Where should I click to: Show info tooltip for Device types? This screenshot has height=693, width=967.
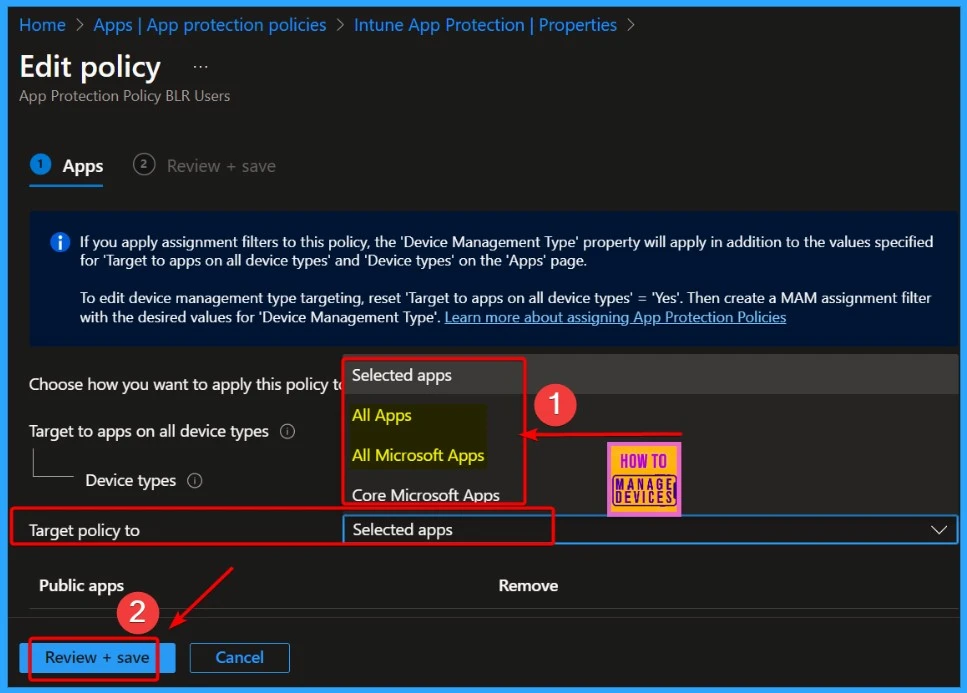195,480
